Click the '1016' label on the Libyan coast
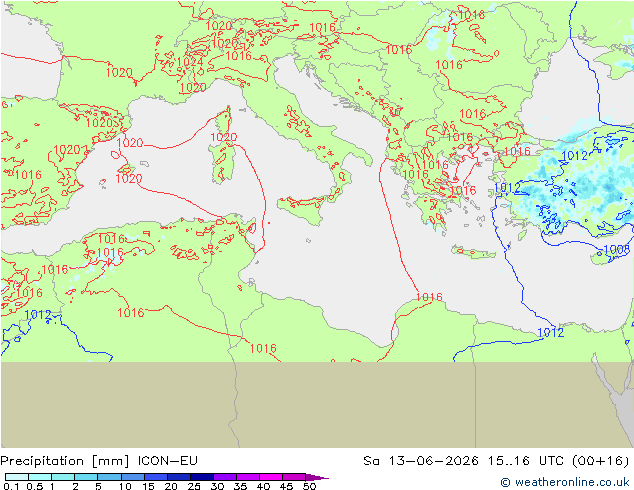This screenshot has height=490, width=634. 429,298
